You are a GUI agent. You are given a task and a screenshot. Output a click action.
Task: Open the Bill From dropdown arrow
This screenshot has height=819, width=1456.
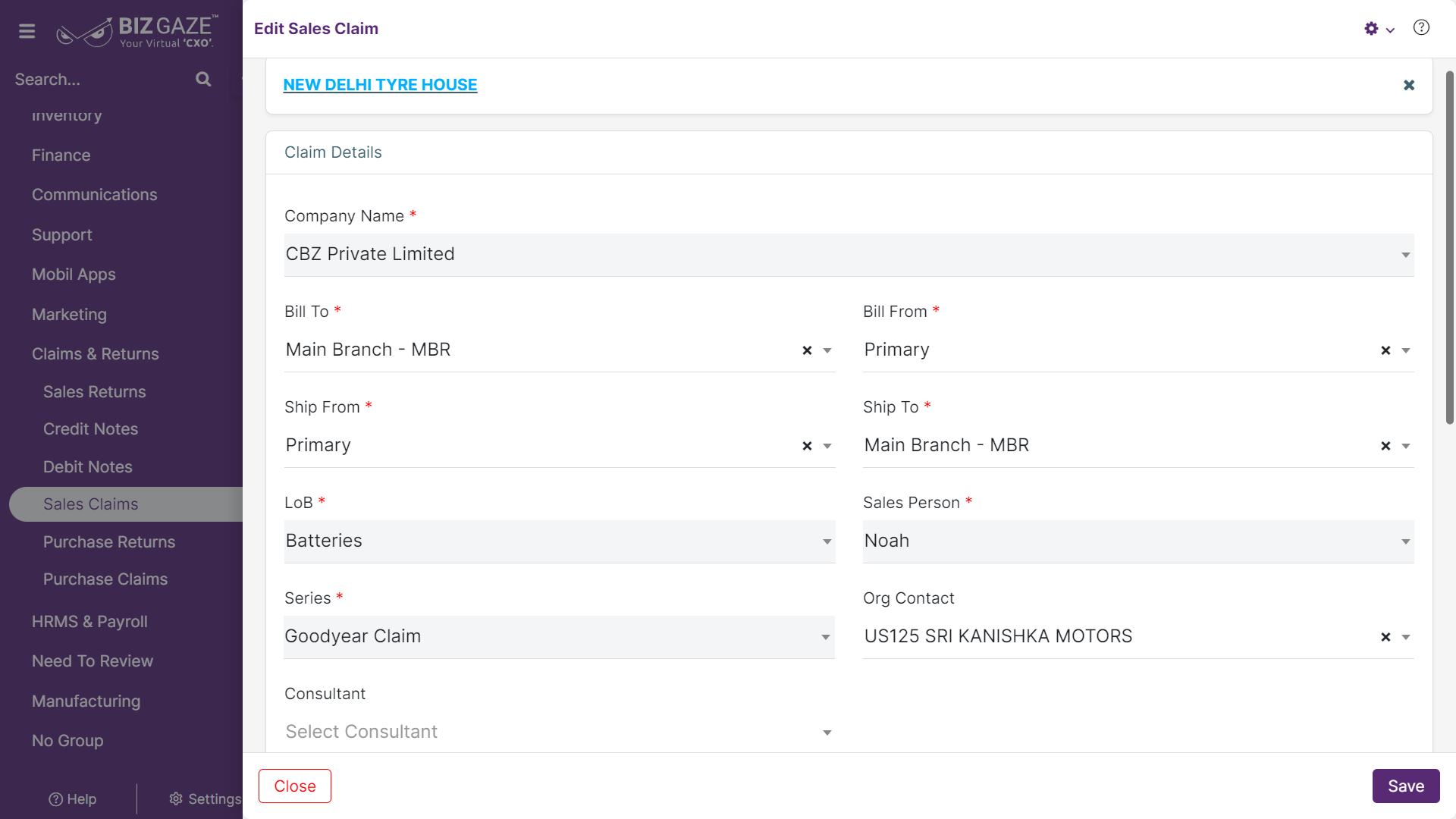tap(1406, 350)
